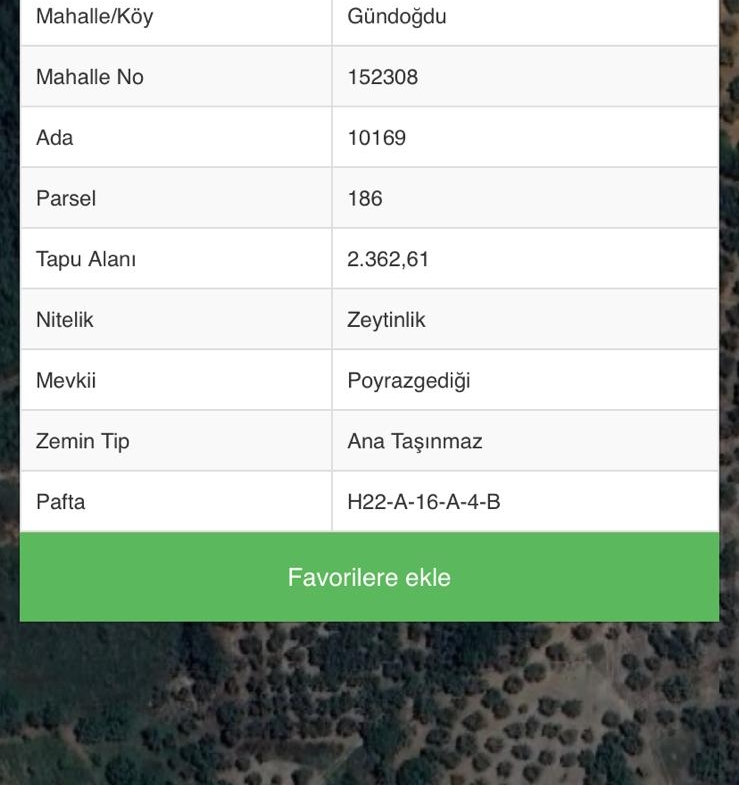Click the Tapu Alanı label
This screenshot has width=739, height=785.
86,259
